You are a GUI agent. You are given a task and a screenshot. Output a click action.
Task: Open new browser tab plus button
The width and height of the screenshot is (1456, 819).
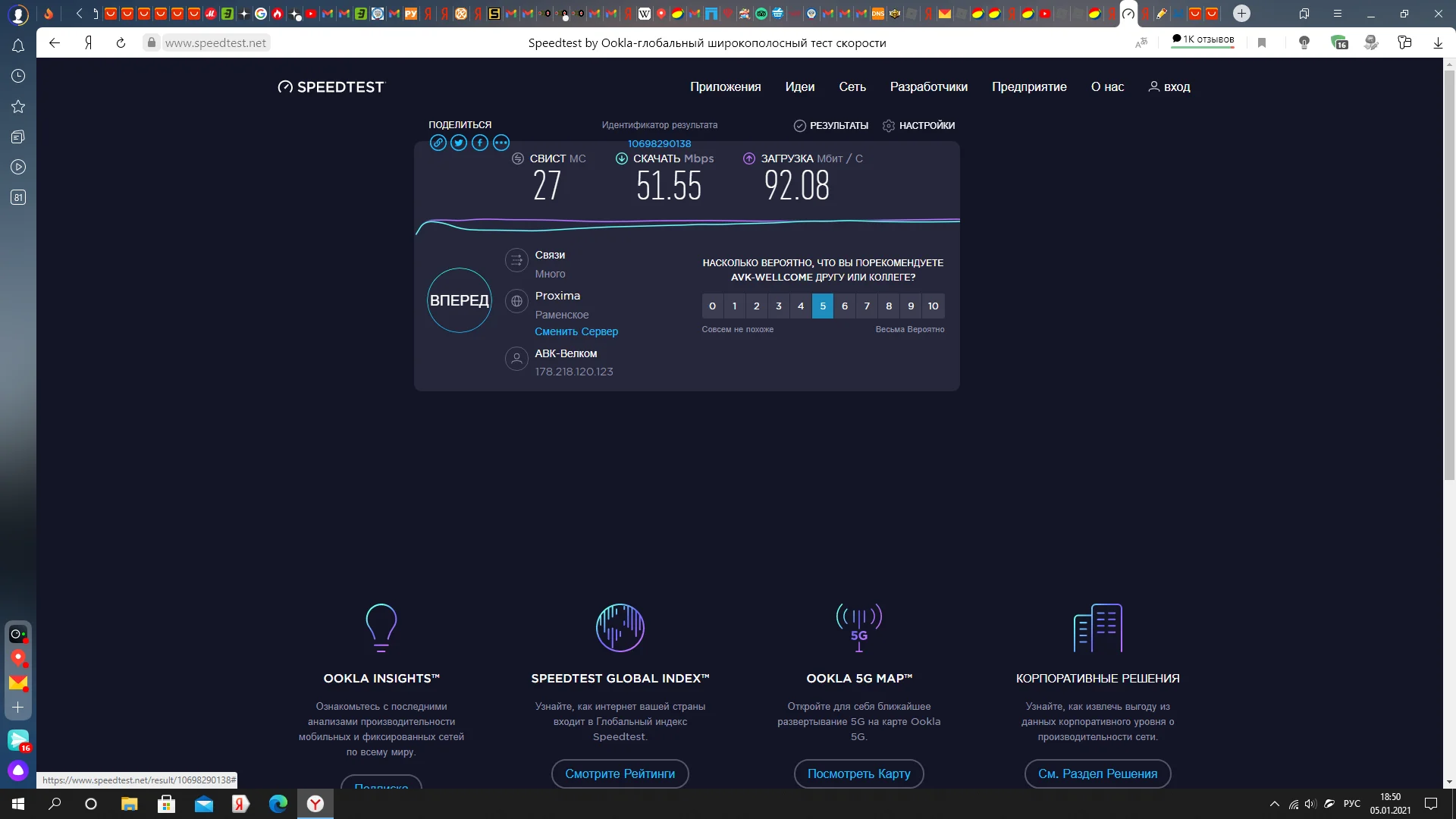(1241, 14)
